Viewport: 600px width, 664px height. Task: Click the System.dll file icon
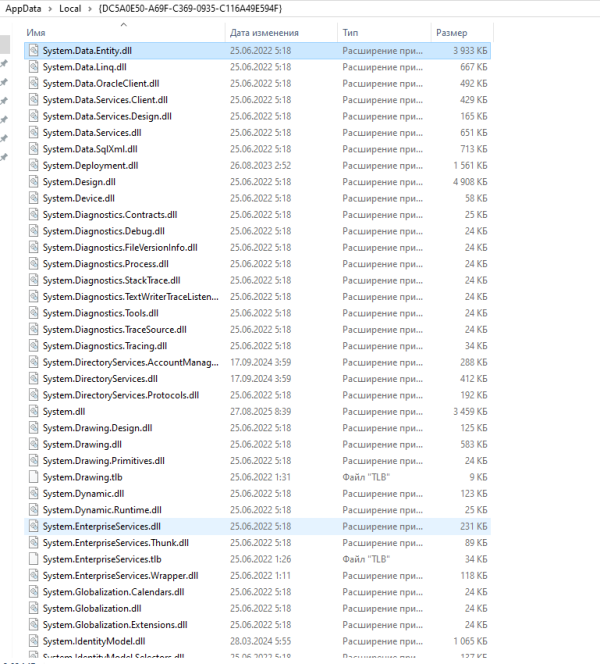(33, 411)
